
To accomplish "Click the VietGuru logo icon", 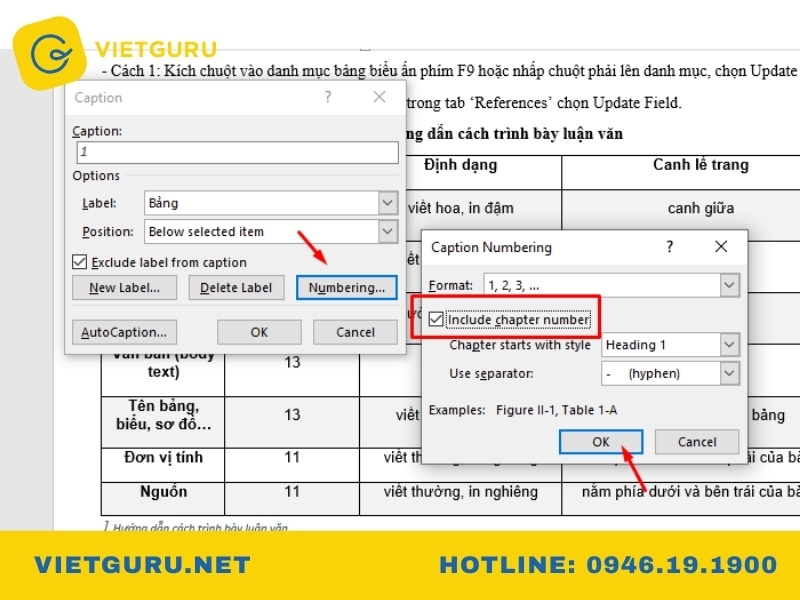I will [x=49, y=53].
